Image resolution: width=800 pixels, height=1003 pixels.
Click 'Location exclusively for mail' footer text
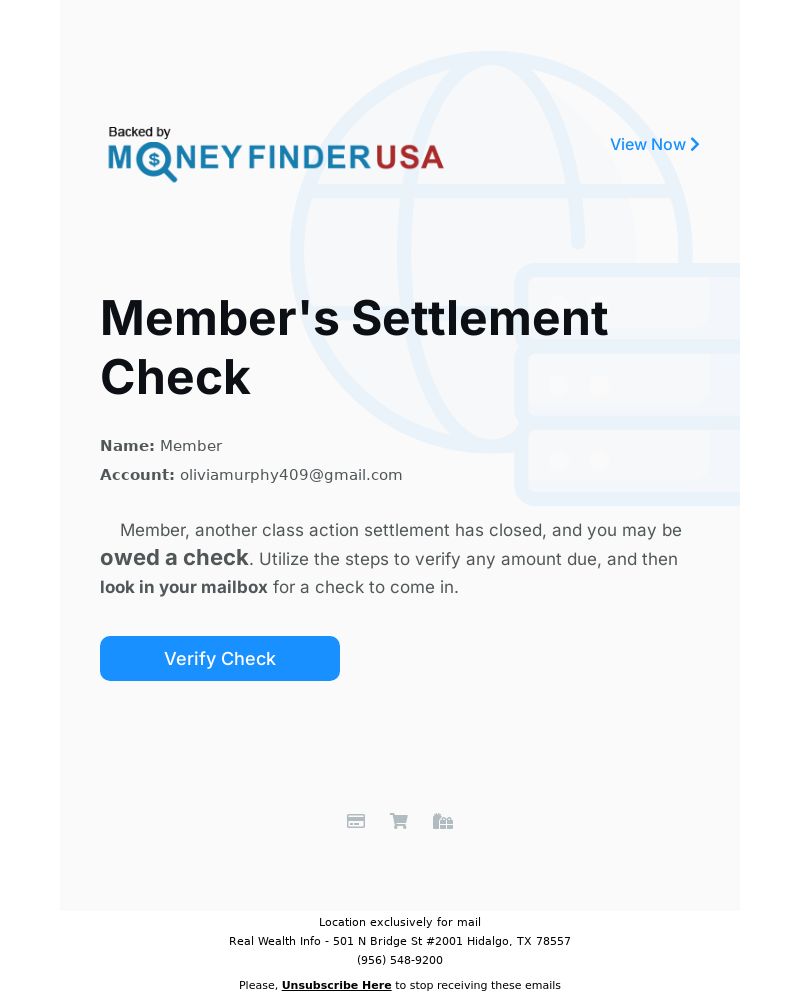[400, 922]
